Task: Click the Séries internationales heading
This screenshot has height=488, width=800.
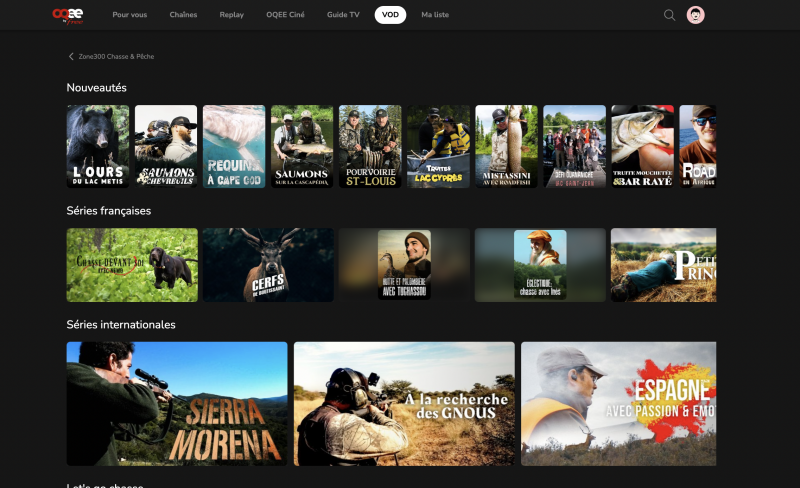Action: click(x=121, y=325)
